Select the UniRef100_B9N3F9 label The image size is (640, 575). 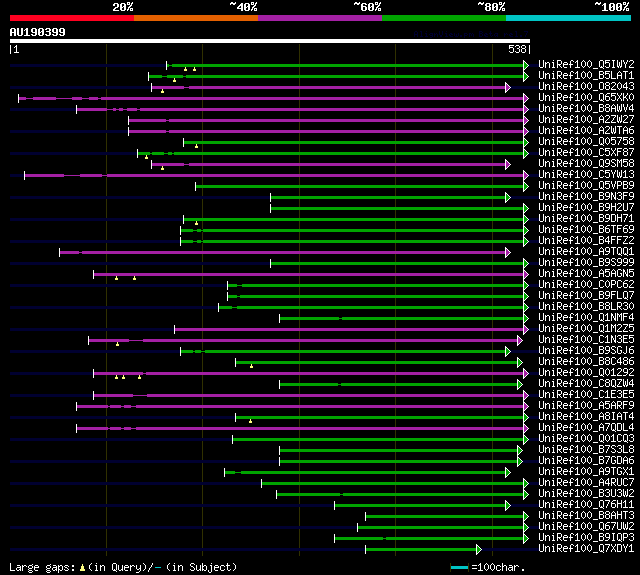586,197
